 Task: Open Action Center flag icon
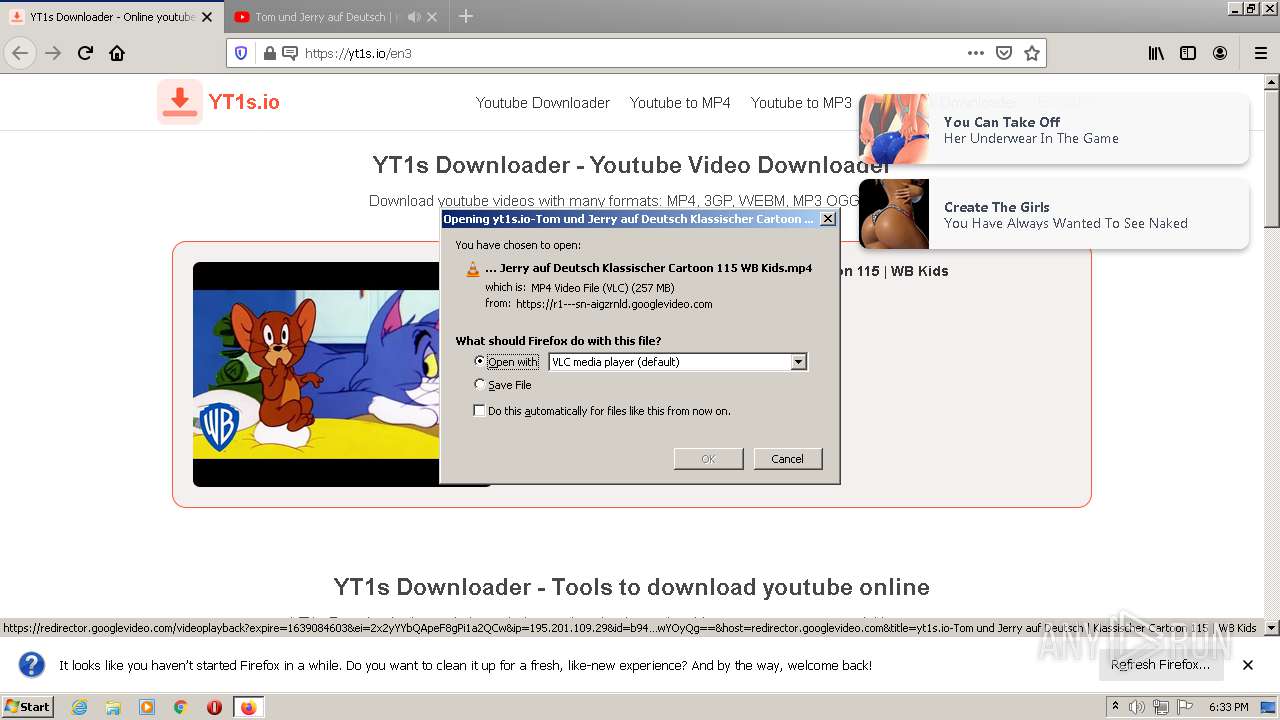tap(1185, 707)
